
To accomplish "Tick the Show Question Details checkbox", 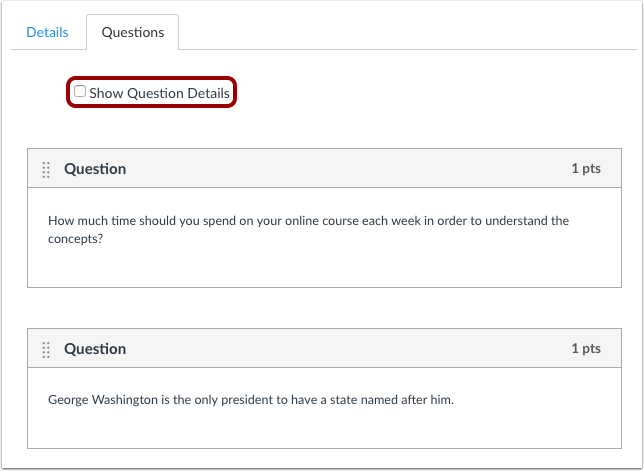I will coord(80,91).
